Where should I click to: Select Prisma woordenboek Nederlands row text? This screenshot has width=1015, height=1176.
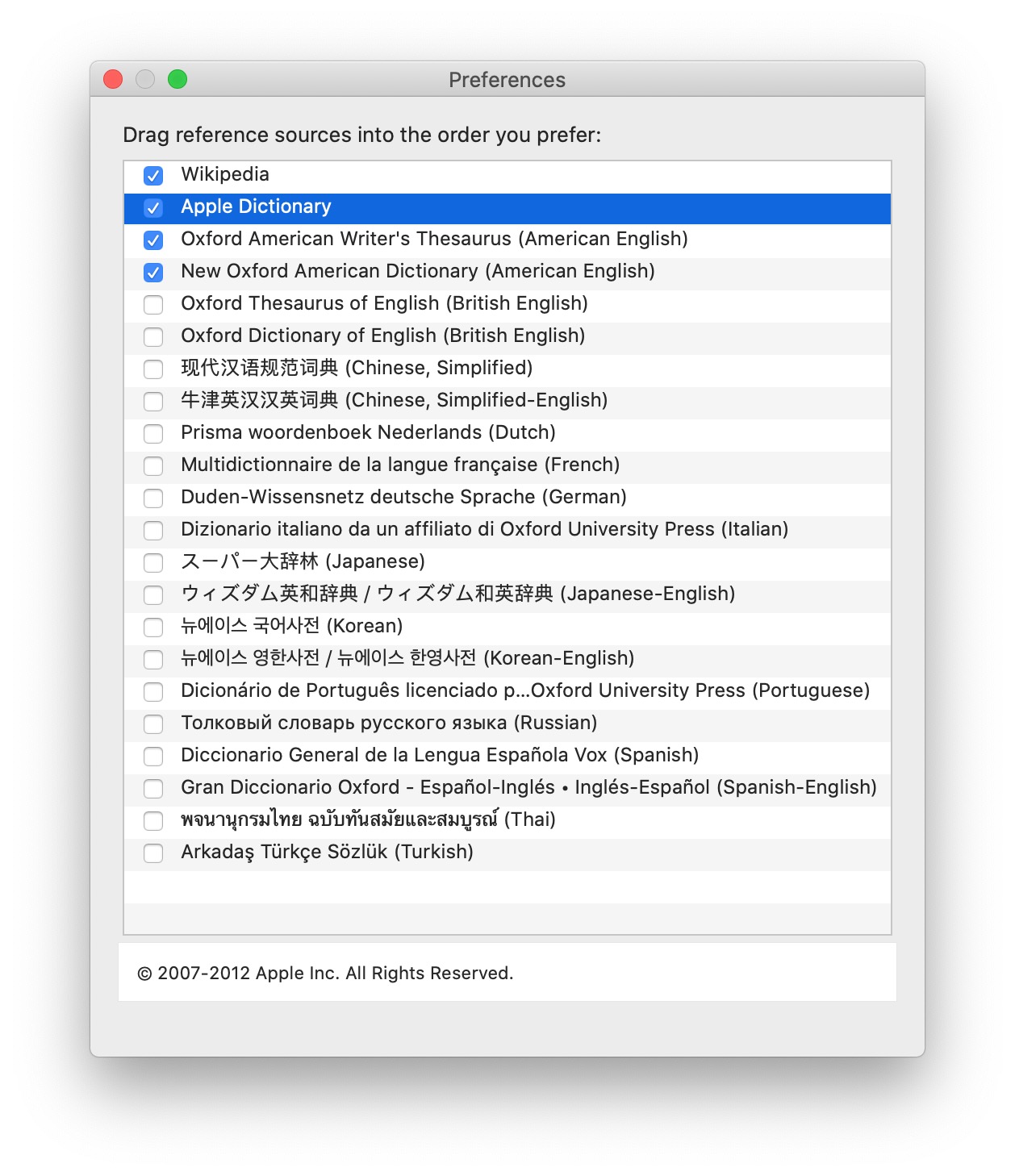tap(368, 432)
